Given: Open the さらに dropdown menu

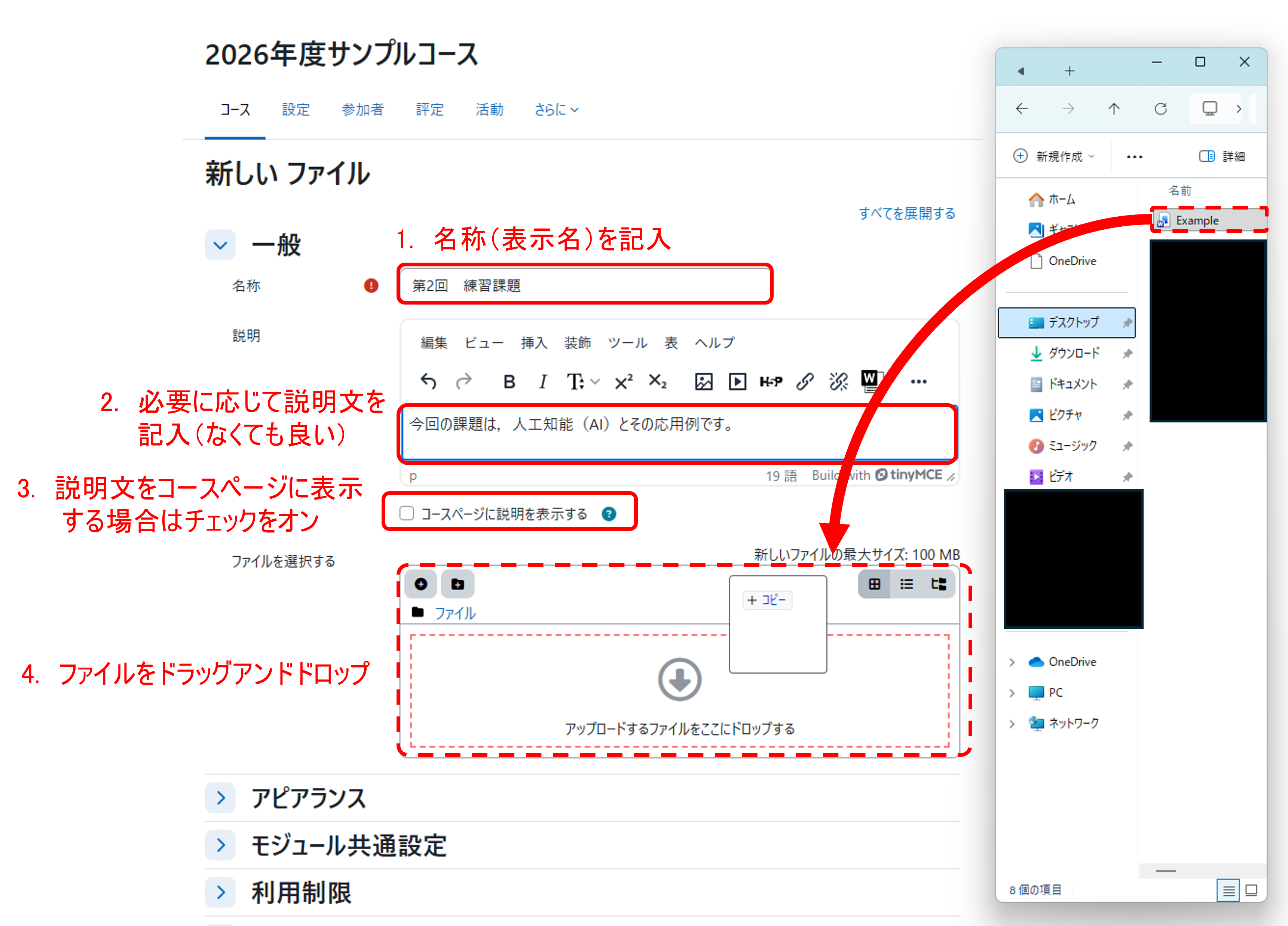Looking at the screenshot, I should pos(556,110).
